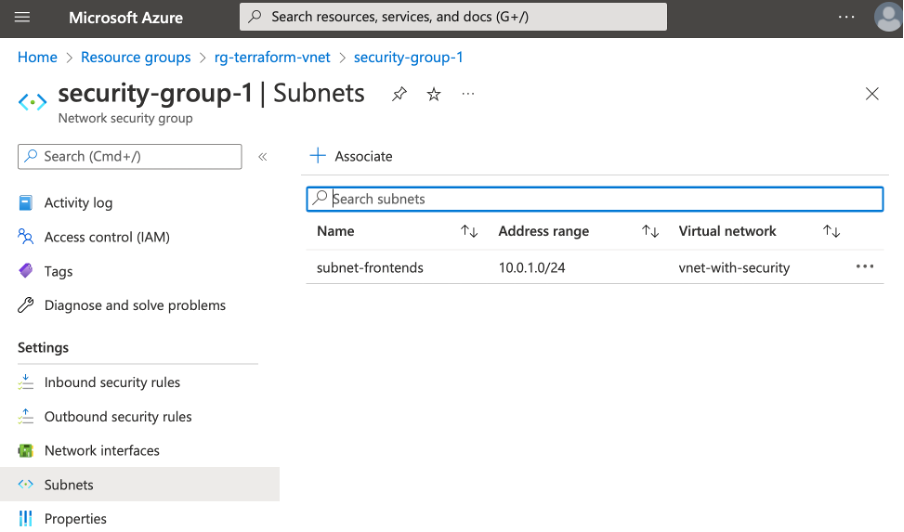This screenshot has height=532, width=904.
Task: Open Resource groups breadcrumb
Action: 135,57
